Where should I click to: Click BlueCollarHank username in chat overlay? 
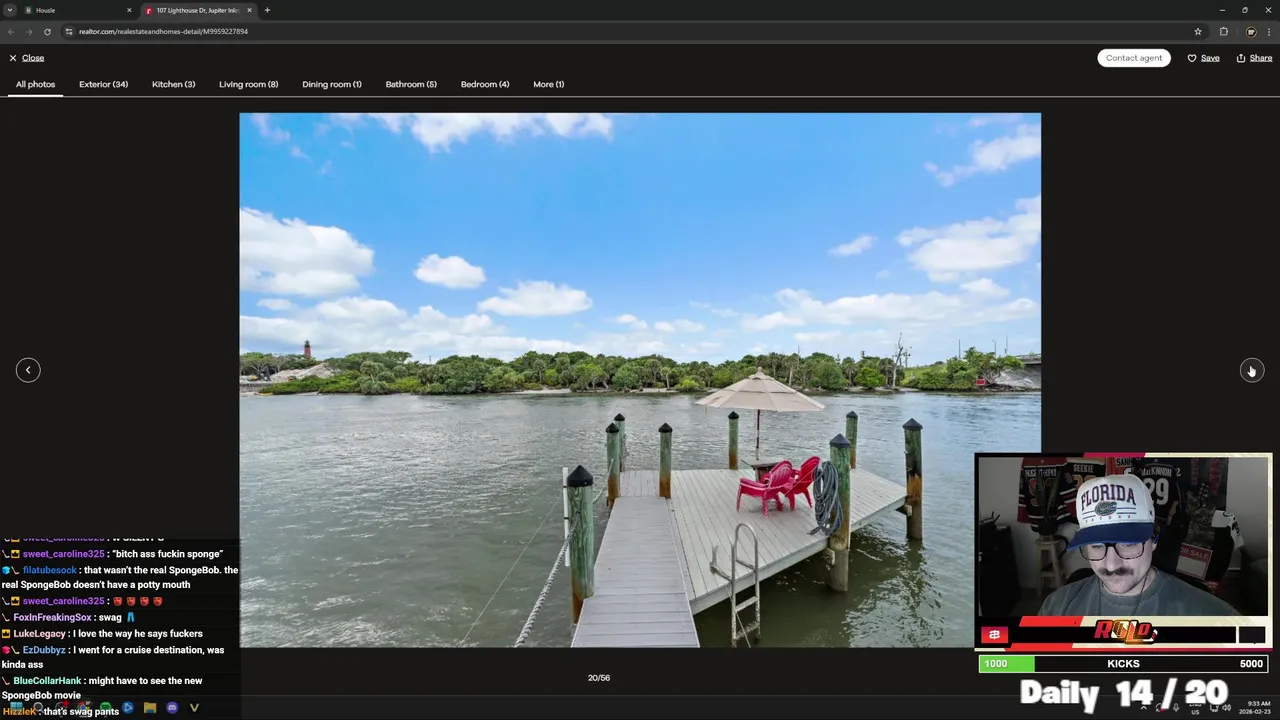47,681
